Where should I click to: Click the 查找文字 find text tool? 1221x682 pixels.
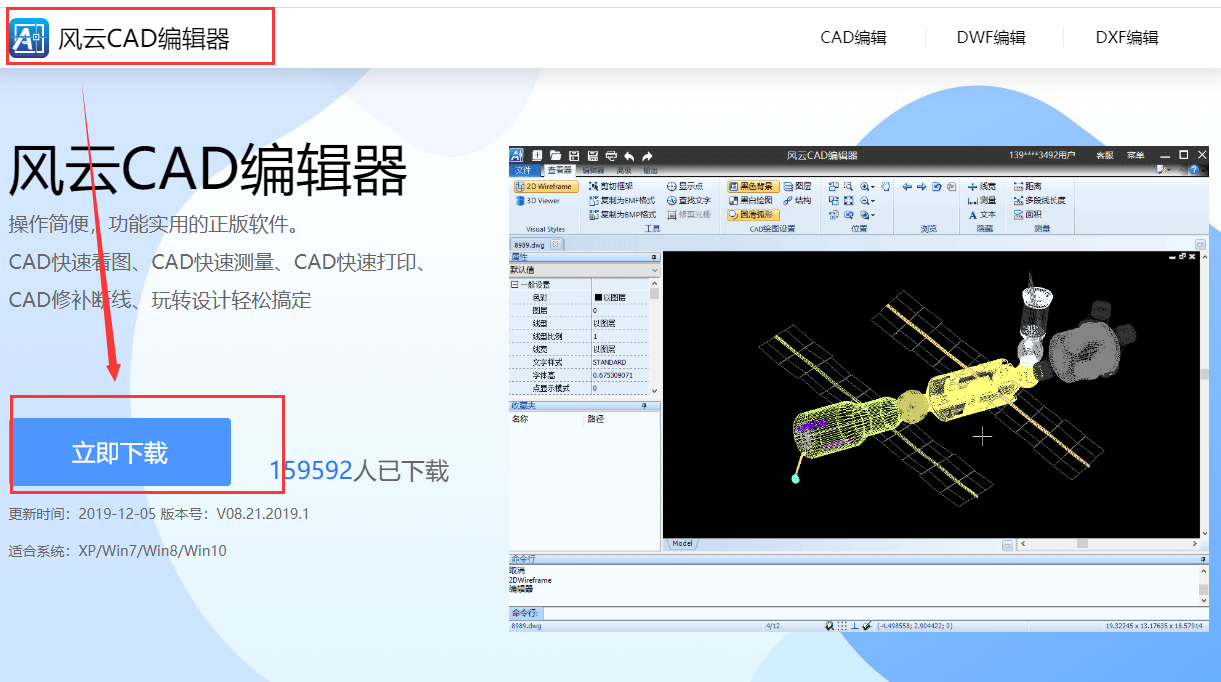(x=688, y=200)
